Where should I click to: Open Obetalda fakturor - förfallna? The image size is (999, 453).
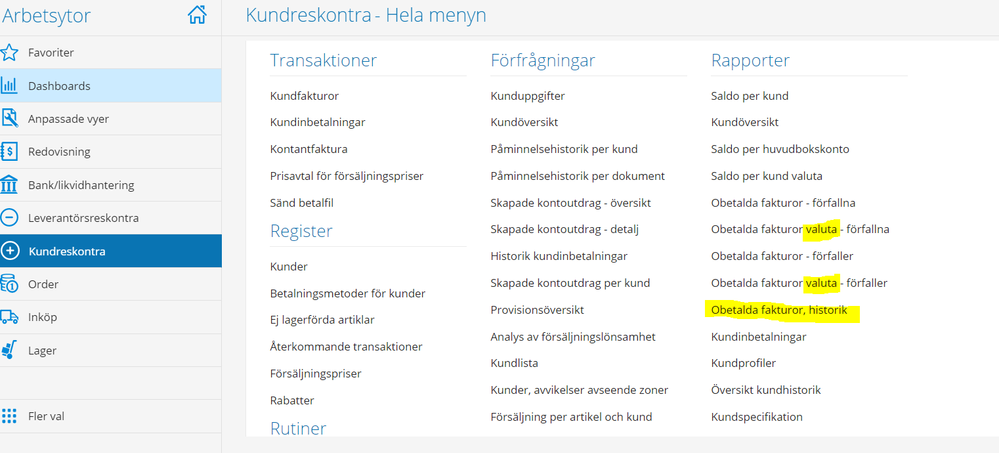click(783, 203)
